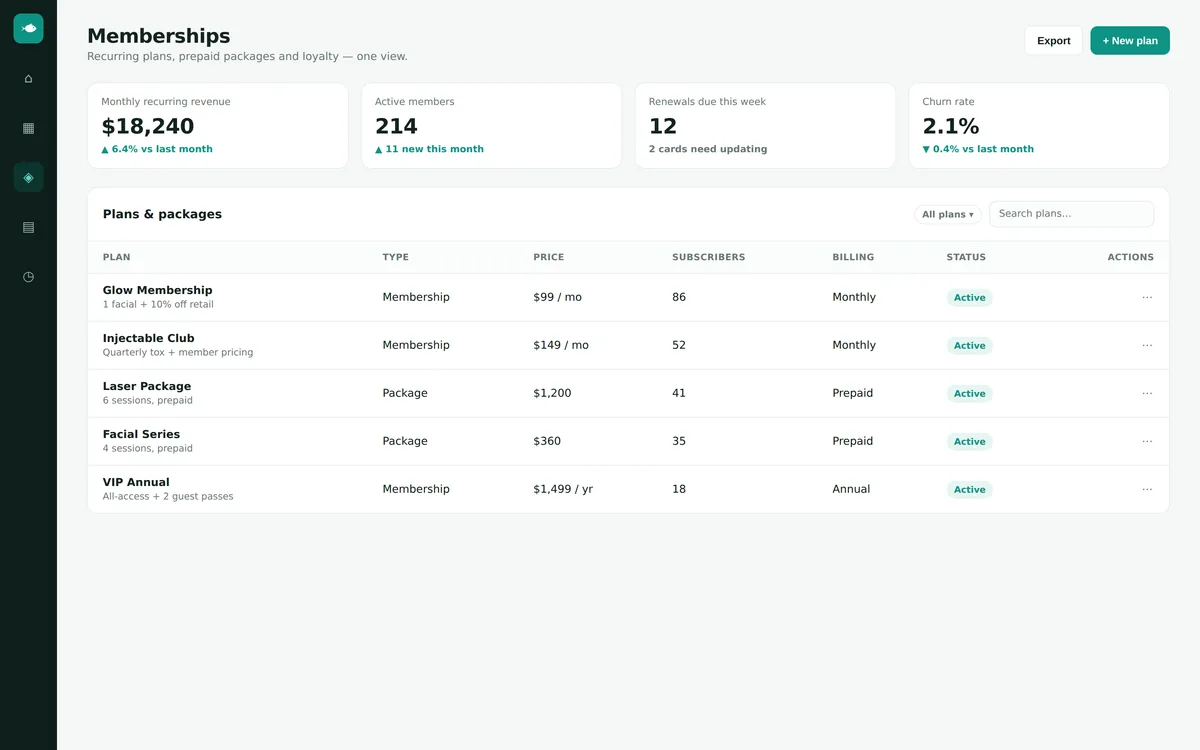Open the Renewals due this week card
Screen dimensions: 1200x750
765,126
